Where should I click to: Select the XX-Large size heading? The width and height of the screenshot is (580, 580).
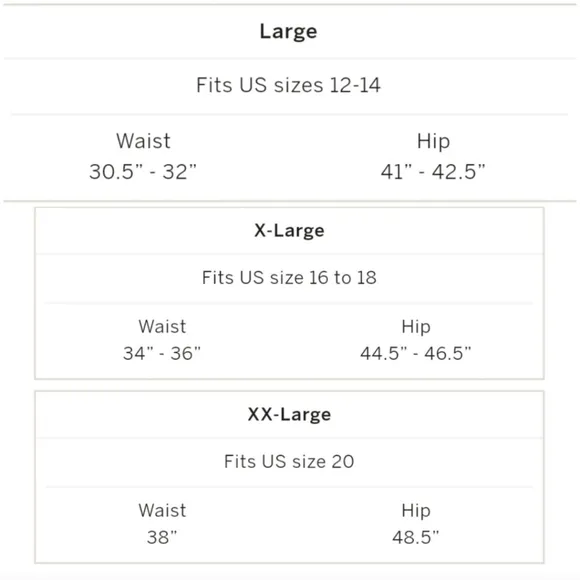(x=289, y=415)
